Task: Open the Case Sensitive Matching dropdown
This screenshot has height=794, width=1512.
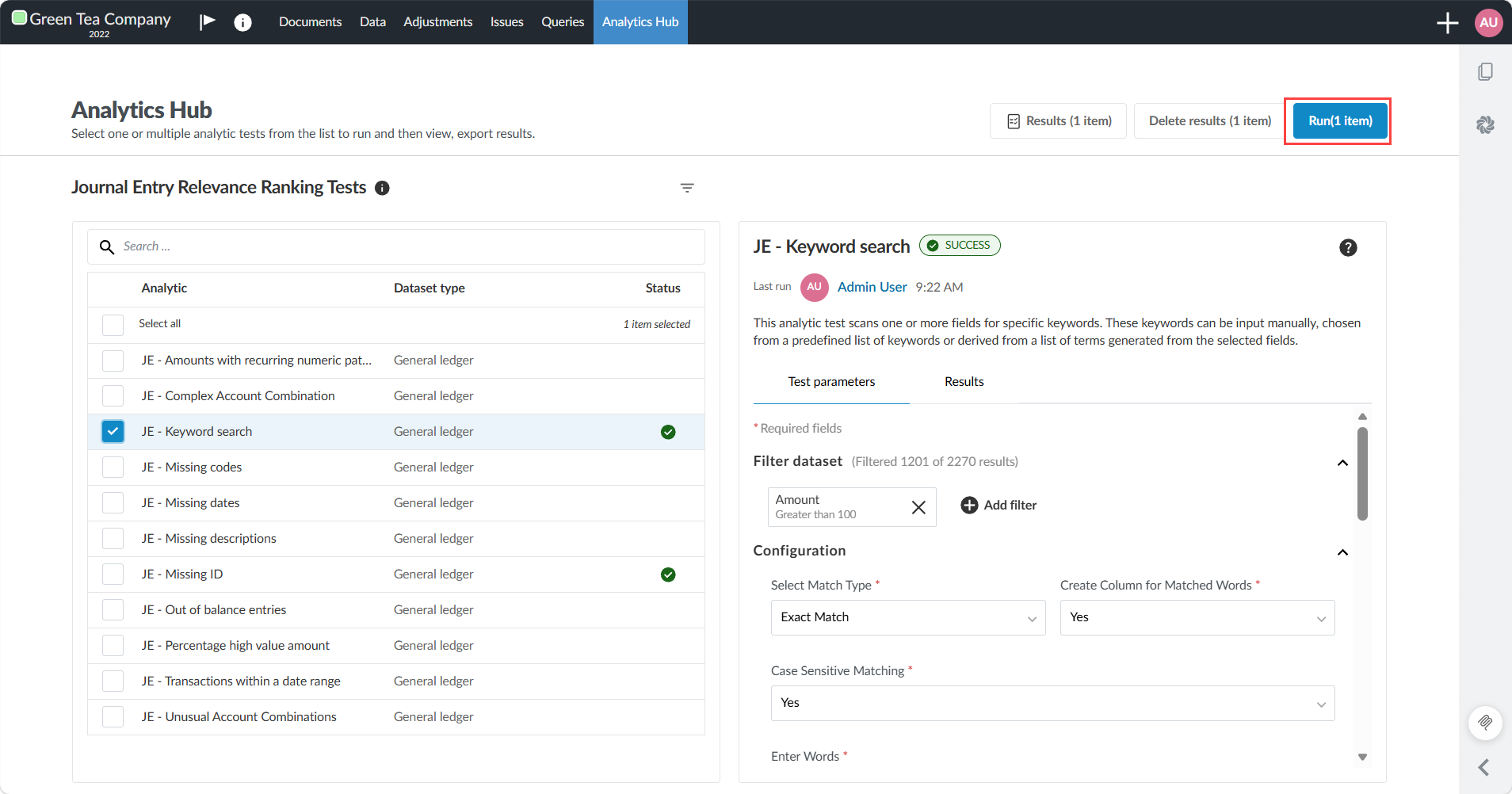Action: (x=1052, y=703)
